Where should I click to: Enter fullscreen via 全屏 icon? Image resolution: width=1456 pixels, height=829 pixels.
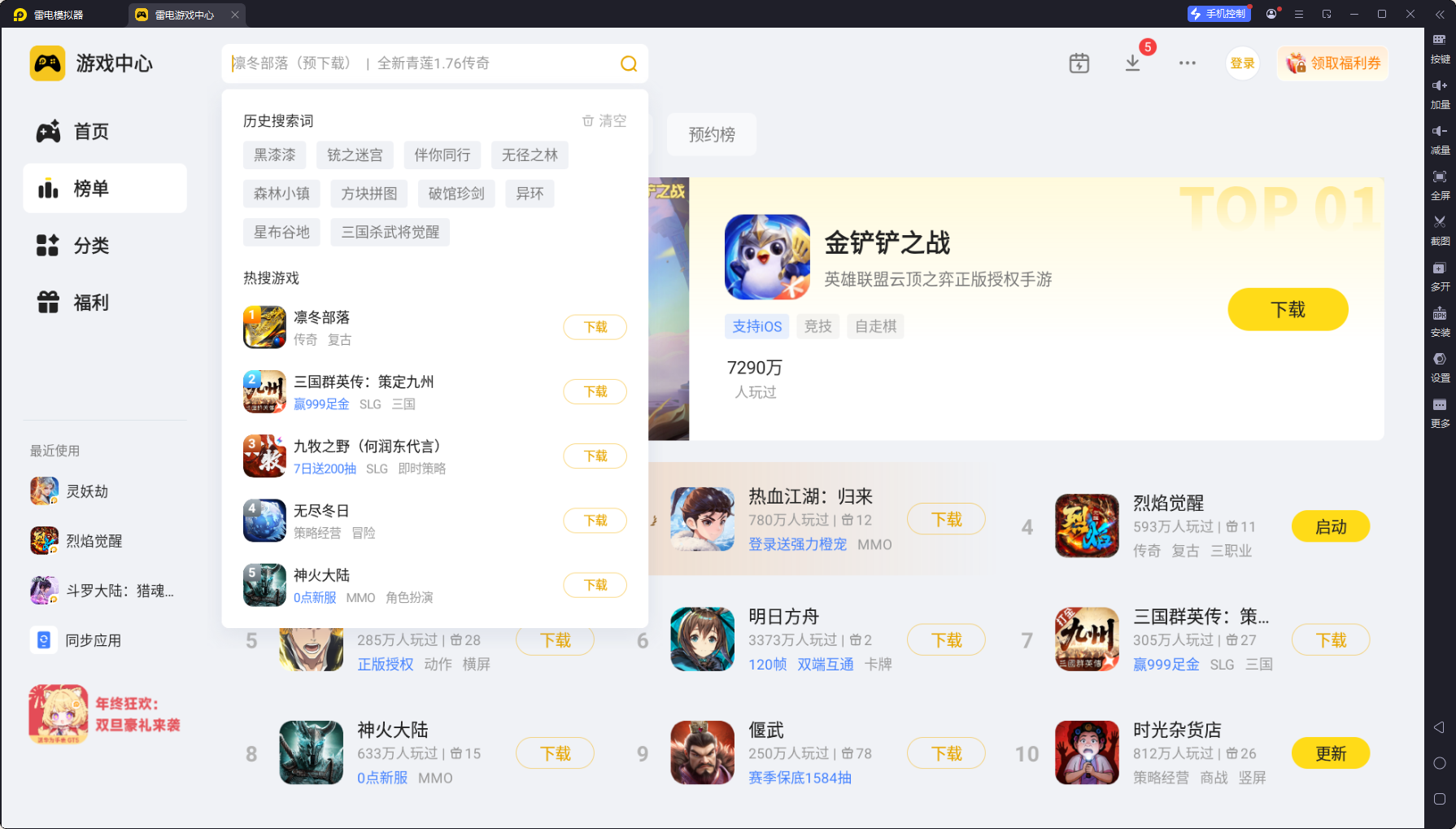coord(1440,185)
